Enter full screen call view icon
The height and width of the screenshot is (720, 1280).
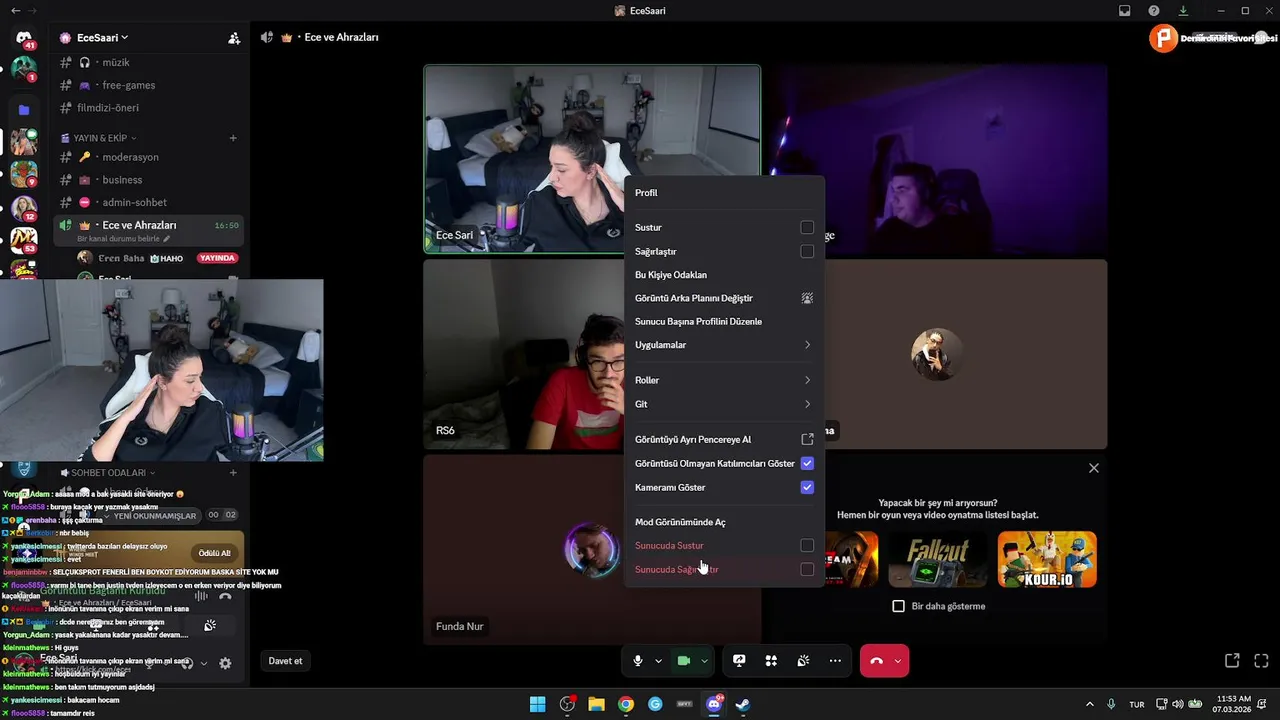click(x=1261, y=661)
